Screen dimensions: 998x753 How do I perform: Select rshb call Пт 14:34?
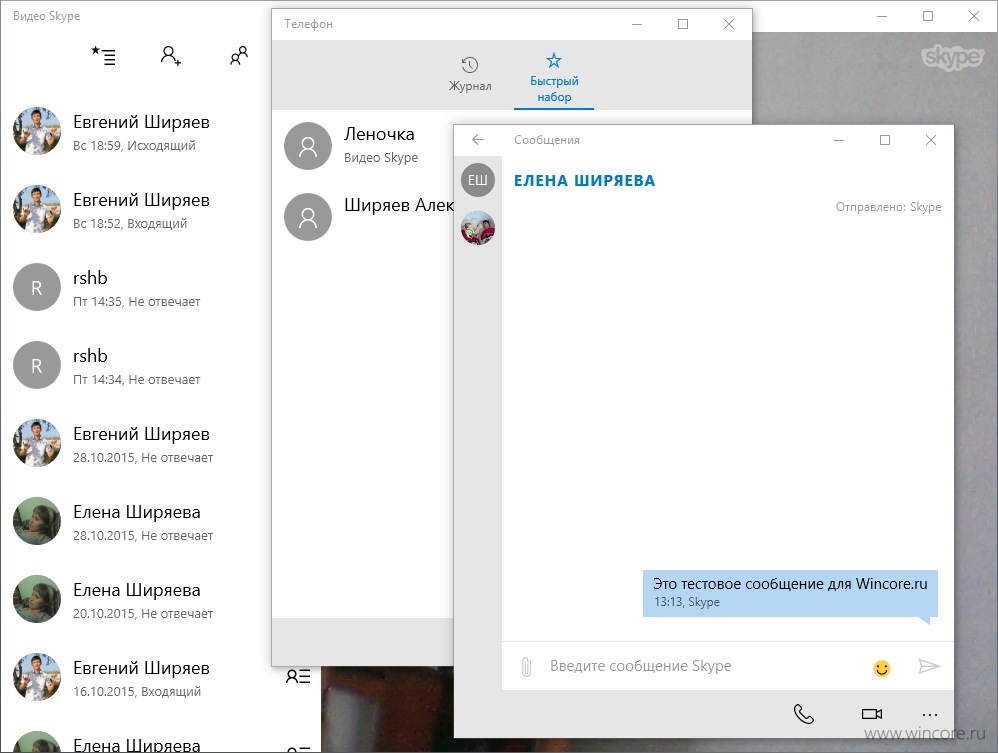coord(134,365)
